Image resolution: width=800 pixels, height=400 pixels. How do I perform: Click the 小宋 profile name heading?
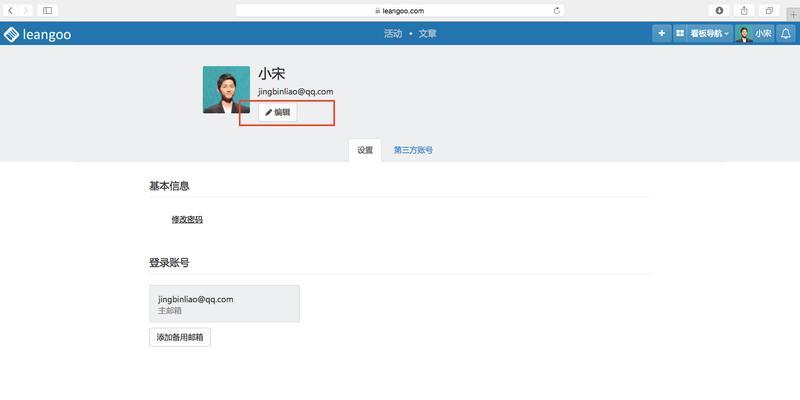[271, 74]
